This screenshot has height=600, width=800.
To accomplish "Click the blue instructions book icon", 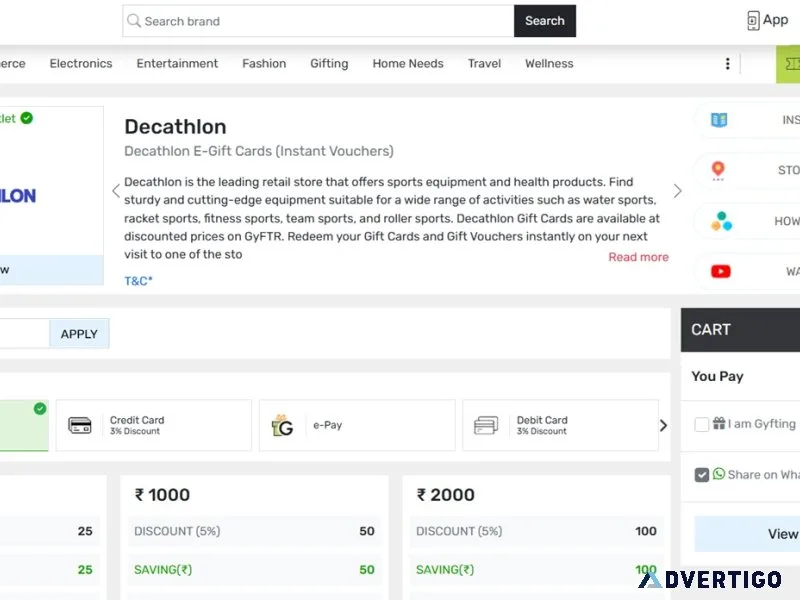I will pyautogui.click(x=719, y=120).
